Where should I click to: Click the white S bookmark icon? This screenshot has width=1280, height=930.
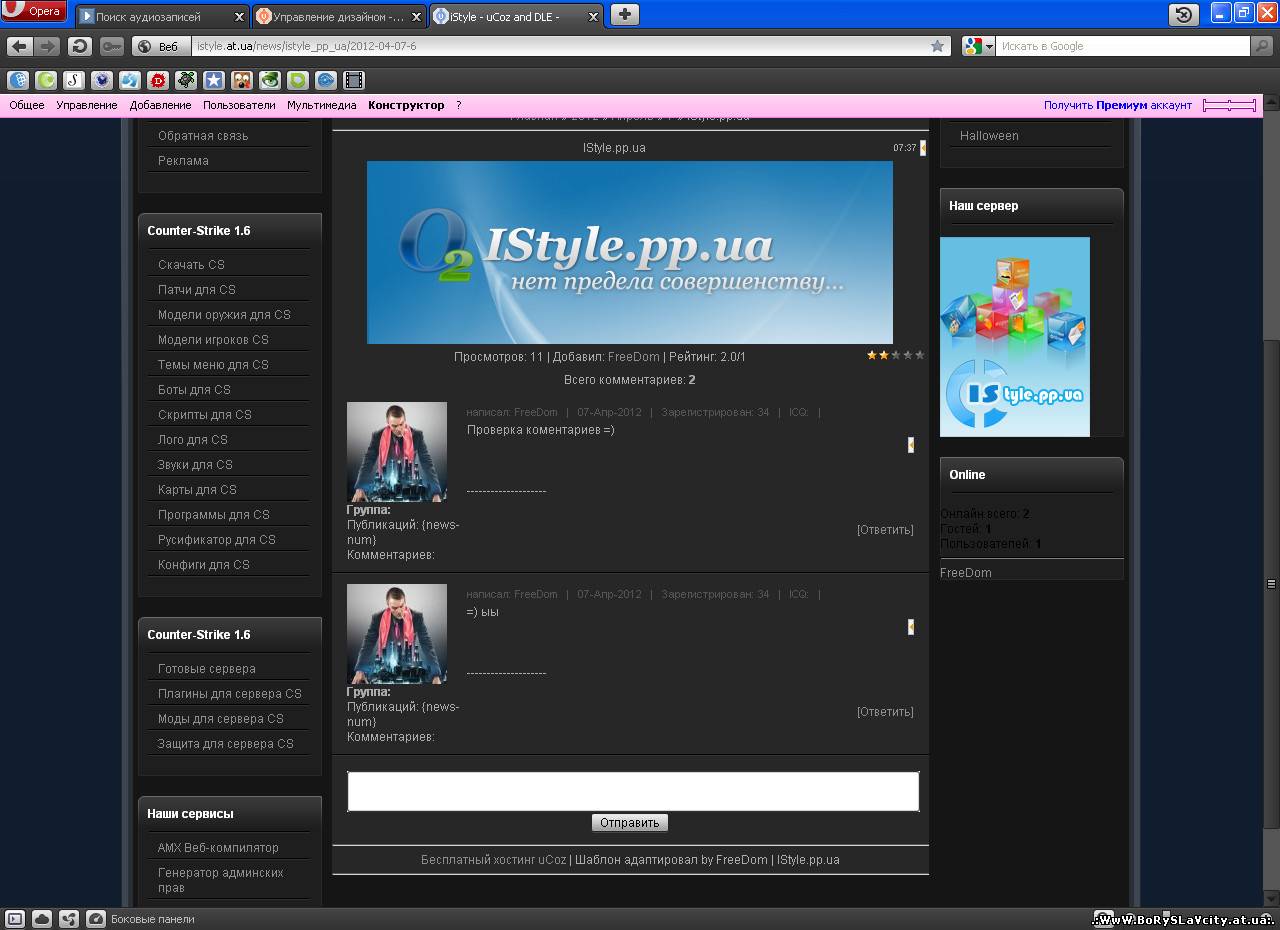coord(74,80)
